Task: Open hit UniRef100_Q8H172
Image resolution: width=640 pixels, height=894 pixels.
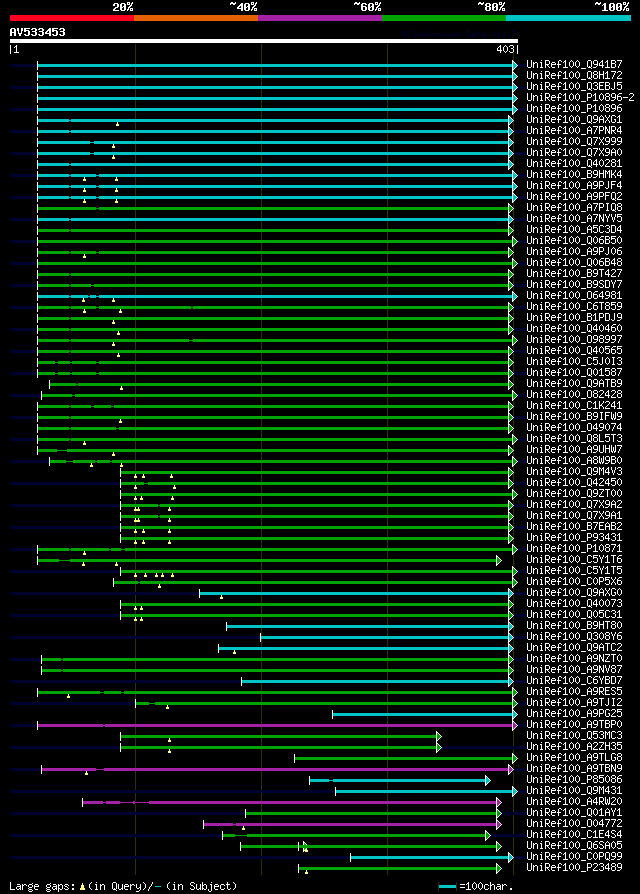Action: [574, 75]
